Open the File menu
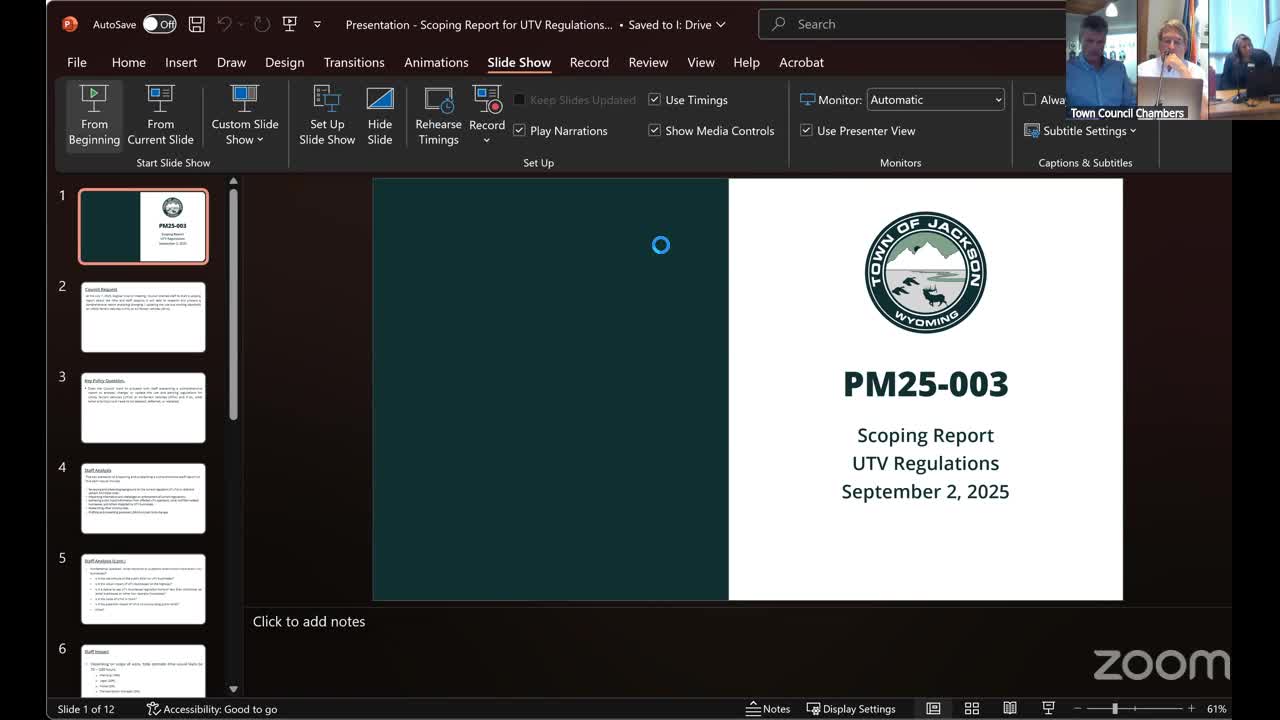 click(x=77, y=62)
